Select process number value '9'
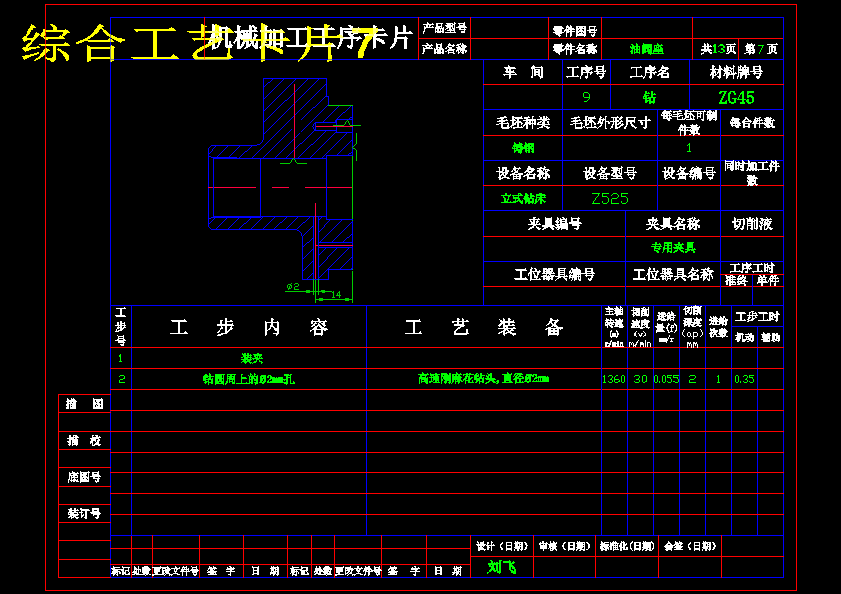 click(586, 97)
